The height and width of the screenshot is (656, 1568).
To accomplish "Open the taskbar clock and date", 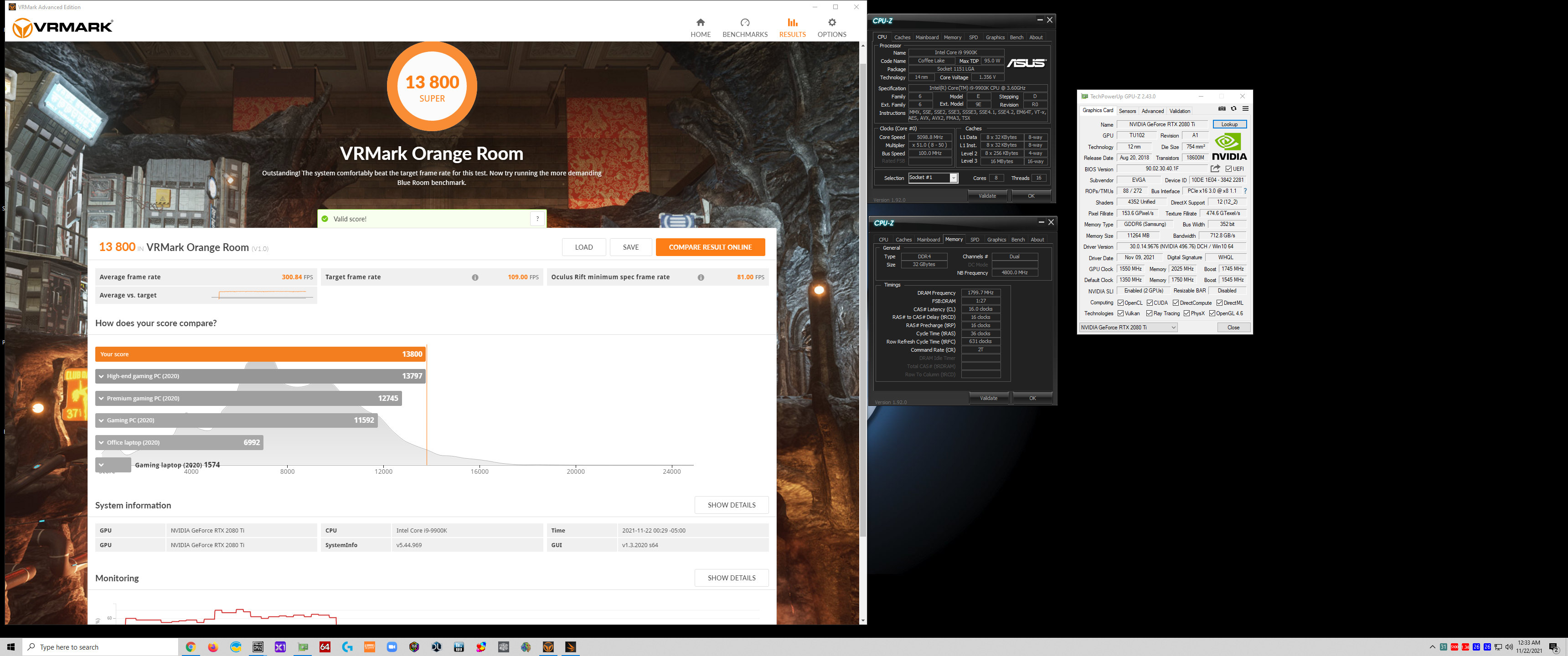I will click(x=1528, y=647).
